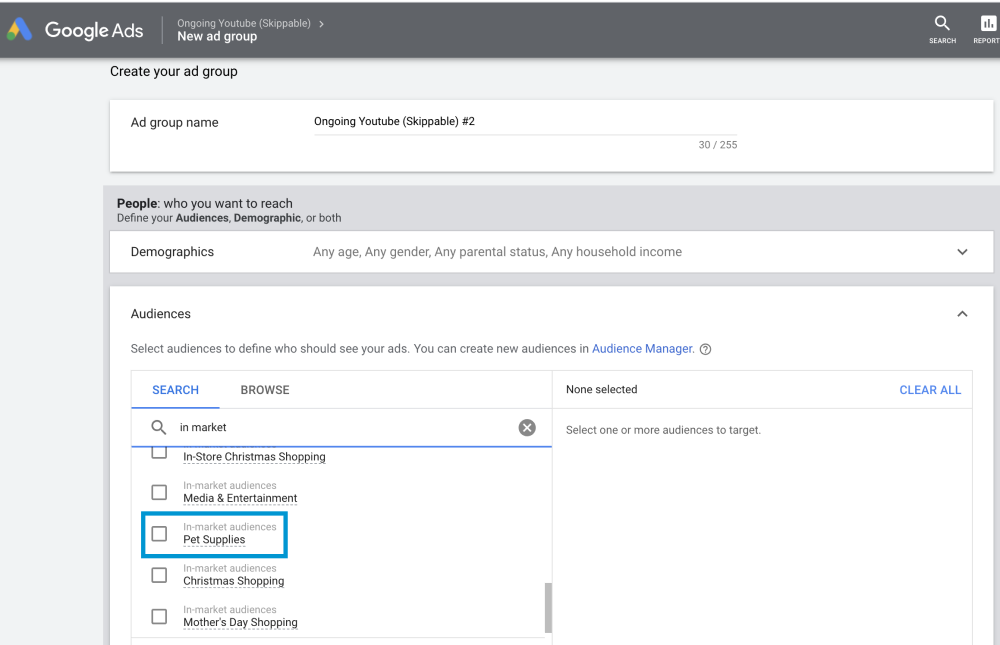Enable the Christmas Shopping audience
1000x645 pixels.
(x=159, y=575)
